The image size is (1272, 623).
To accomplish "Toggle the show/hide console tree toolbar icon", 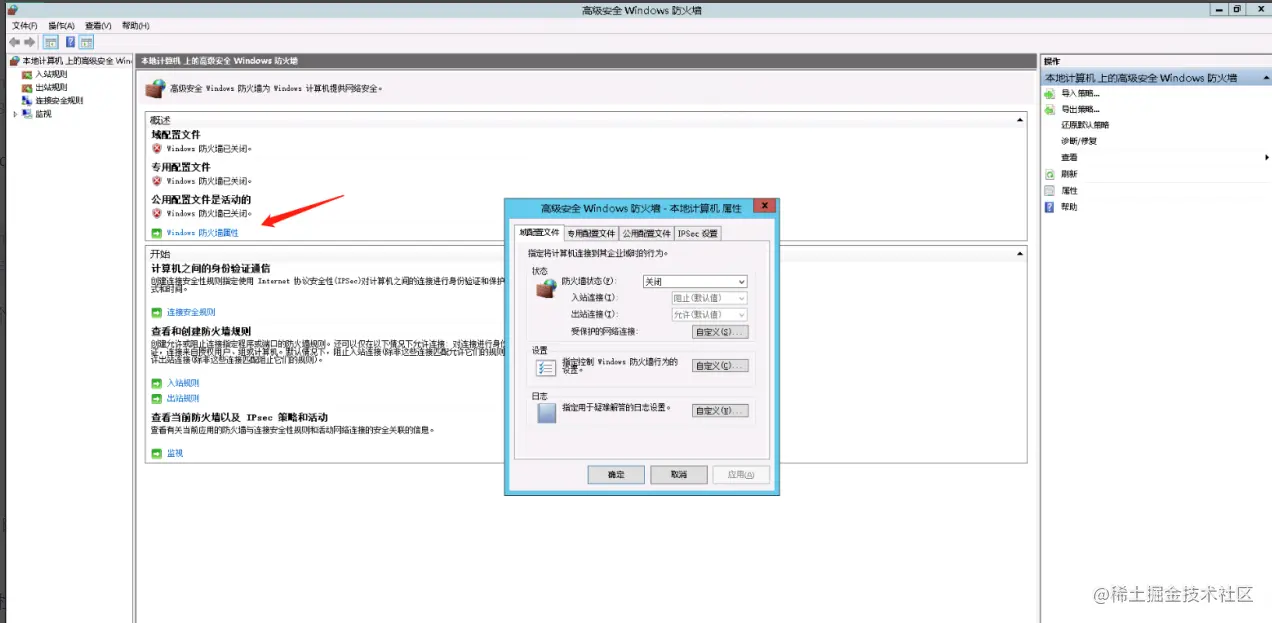I will pyautogui.click(x=51, y=42).
